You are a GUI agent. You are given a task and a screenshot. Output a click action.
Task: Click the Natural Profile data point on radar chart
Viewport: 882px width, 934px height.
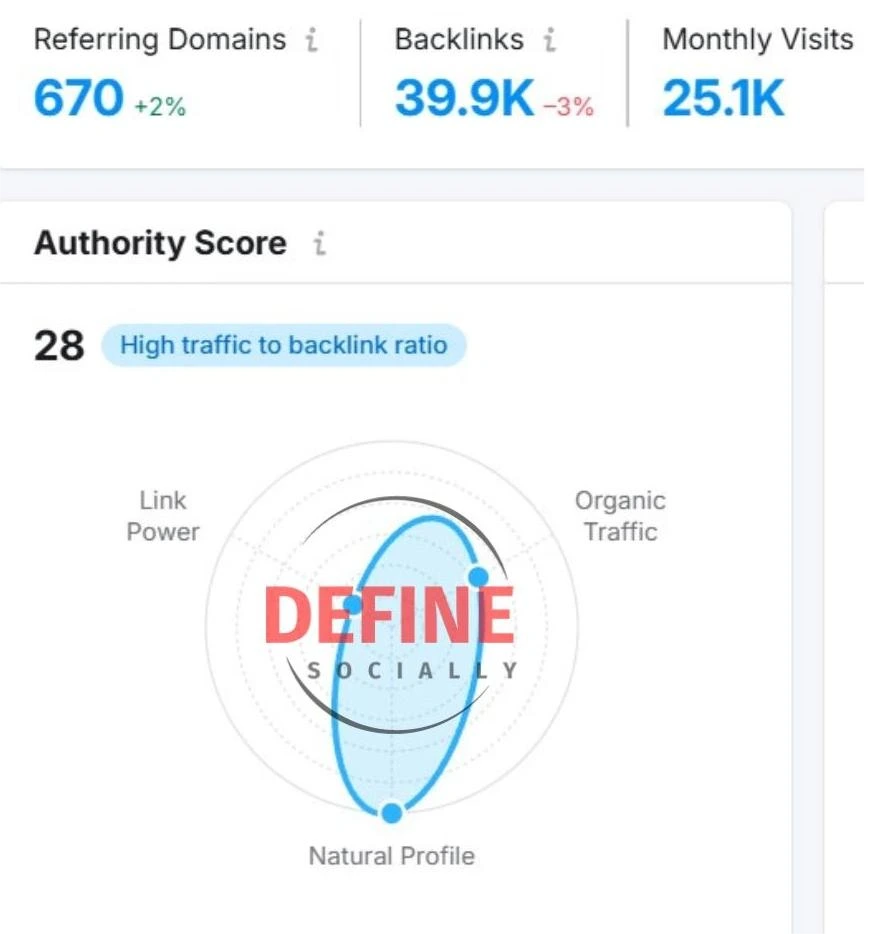pos(392,813)
